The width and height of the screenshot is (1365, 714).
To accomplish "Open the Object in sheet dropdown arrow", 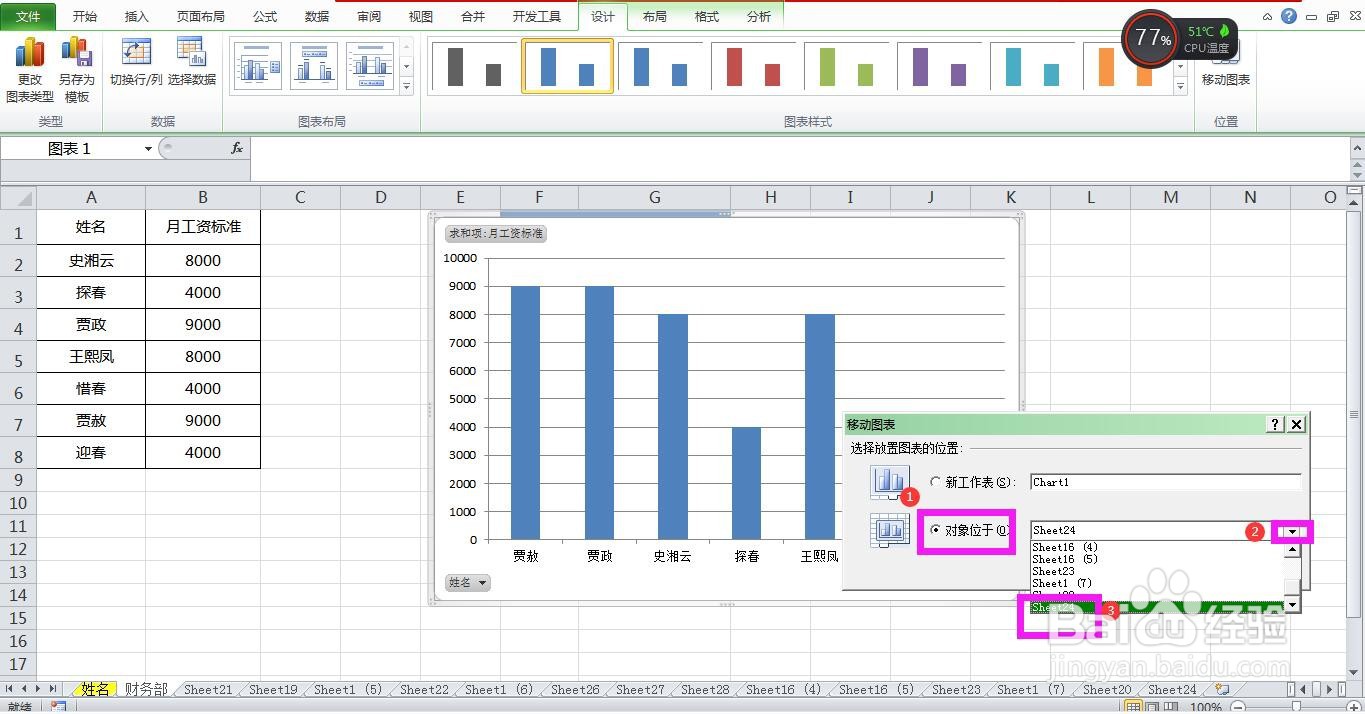I will (x=1292, y=531).
